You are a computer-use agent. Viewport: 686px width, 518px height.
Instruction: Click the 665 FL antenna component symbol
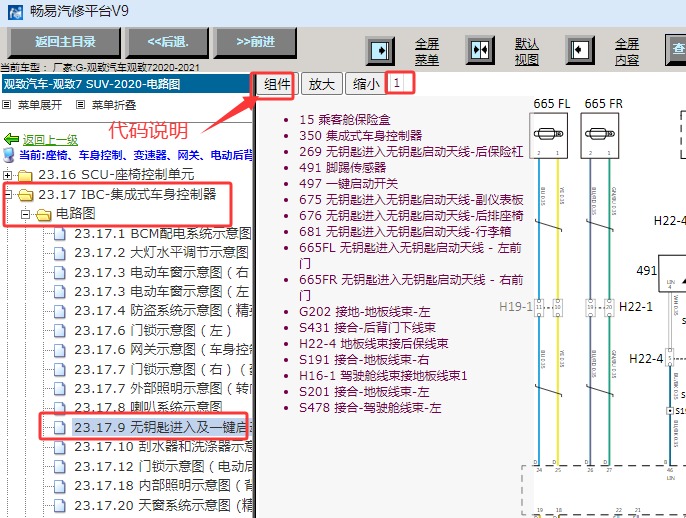click(x=549, y=135)
